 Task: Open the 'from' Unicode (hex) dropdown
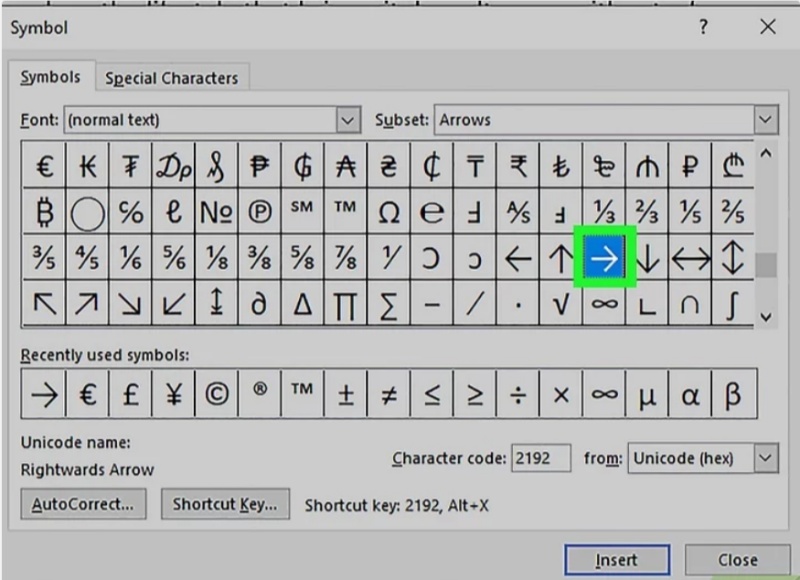765,458
